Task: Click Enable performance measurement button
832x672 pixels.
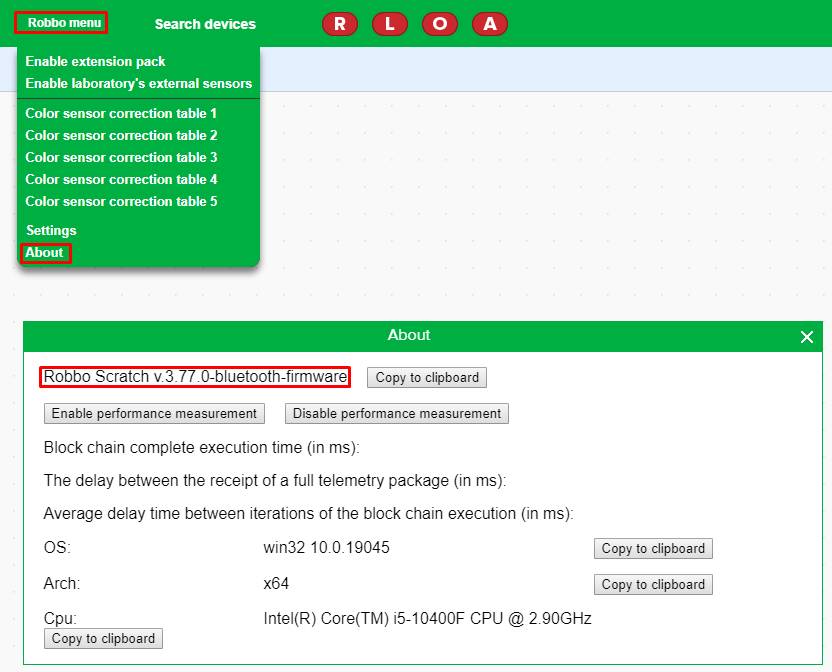Action: pyautogui.click(x=154, y=413)
